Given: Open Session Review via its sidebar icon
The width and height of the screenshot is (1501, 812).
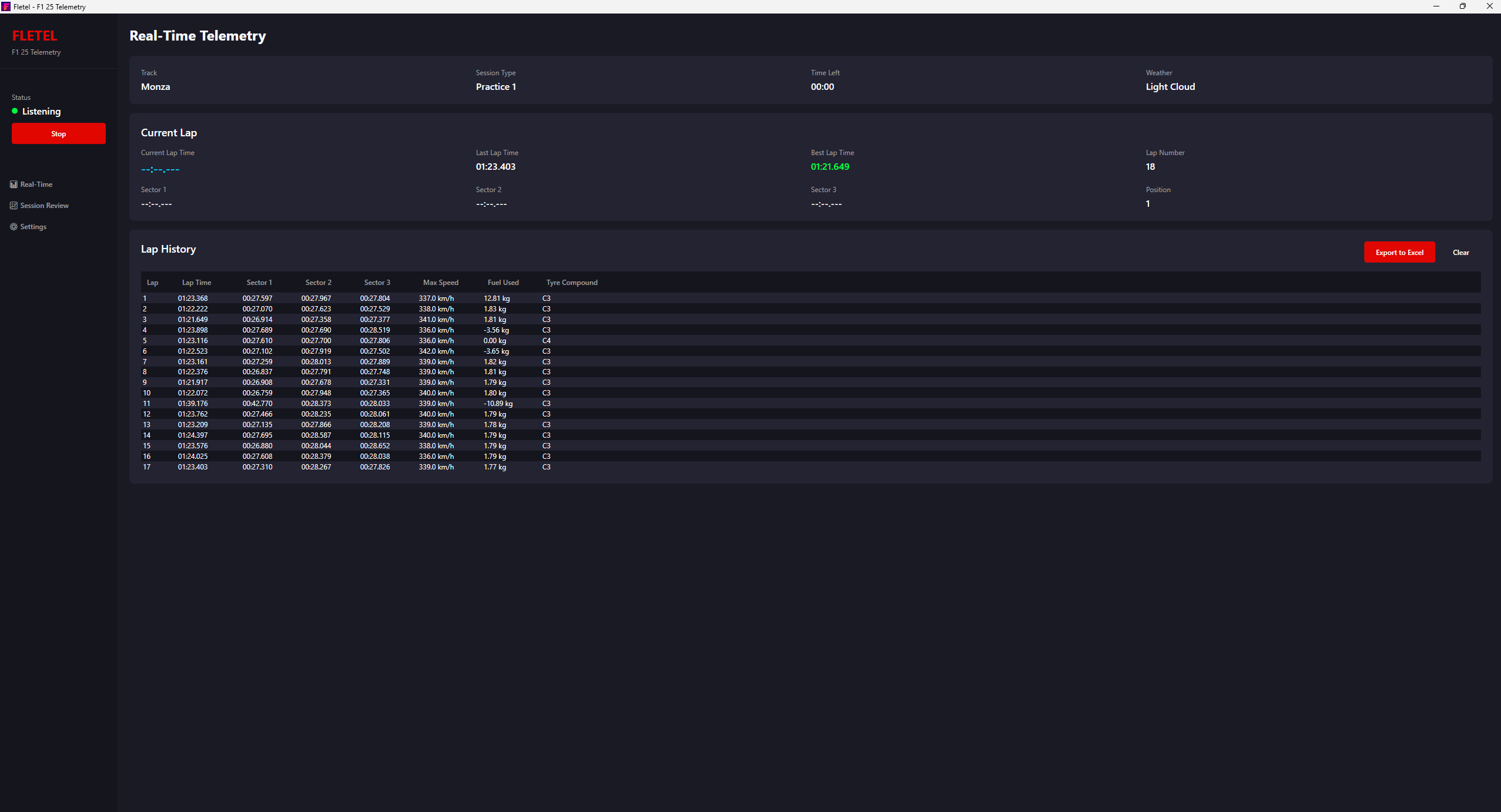Looking at the screenshot, I should click(14, 205).
